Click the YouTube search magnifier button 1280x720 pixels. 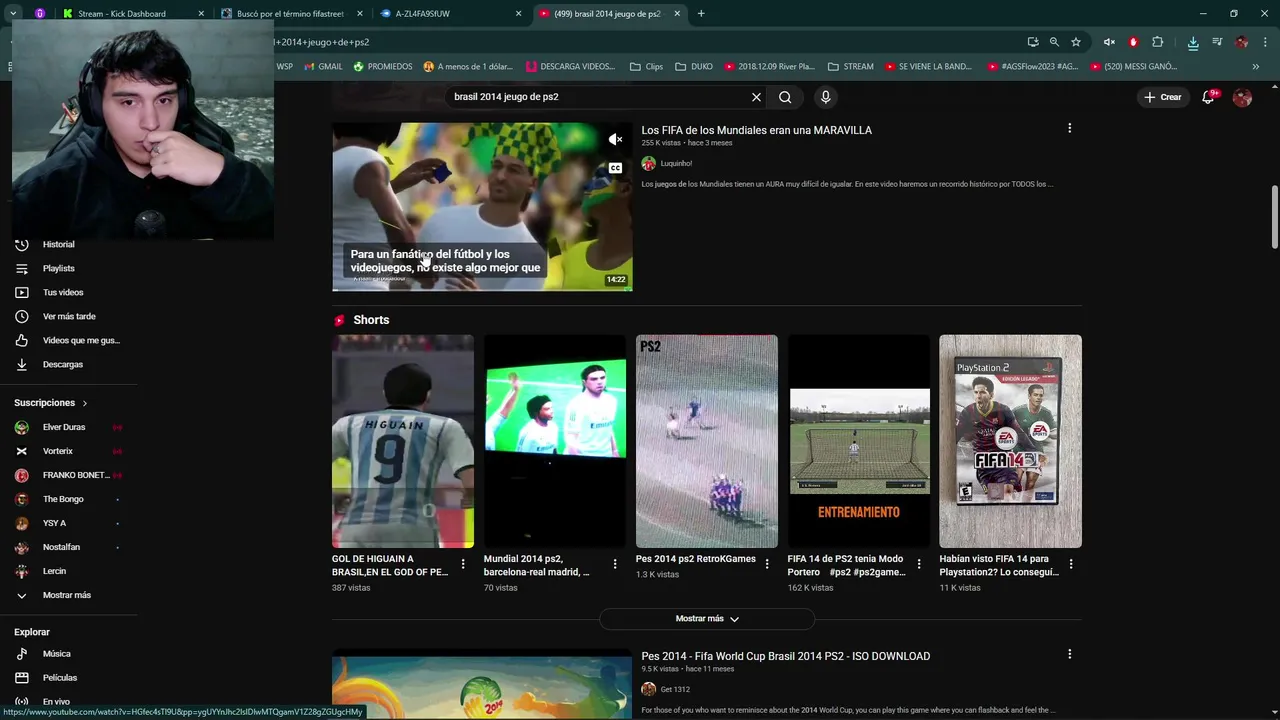[785, 97]
